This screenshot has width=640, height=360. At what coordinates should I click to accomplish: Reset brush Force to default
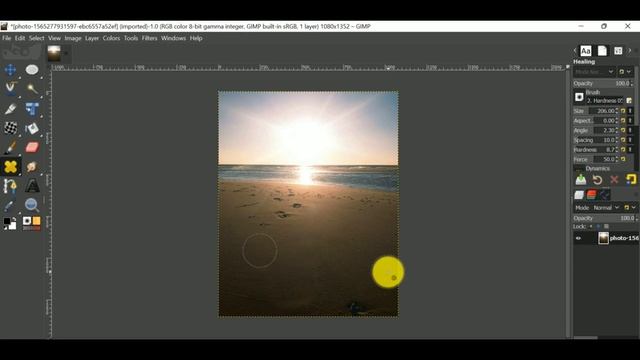click(x=623, y=159)
